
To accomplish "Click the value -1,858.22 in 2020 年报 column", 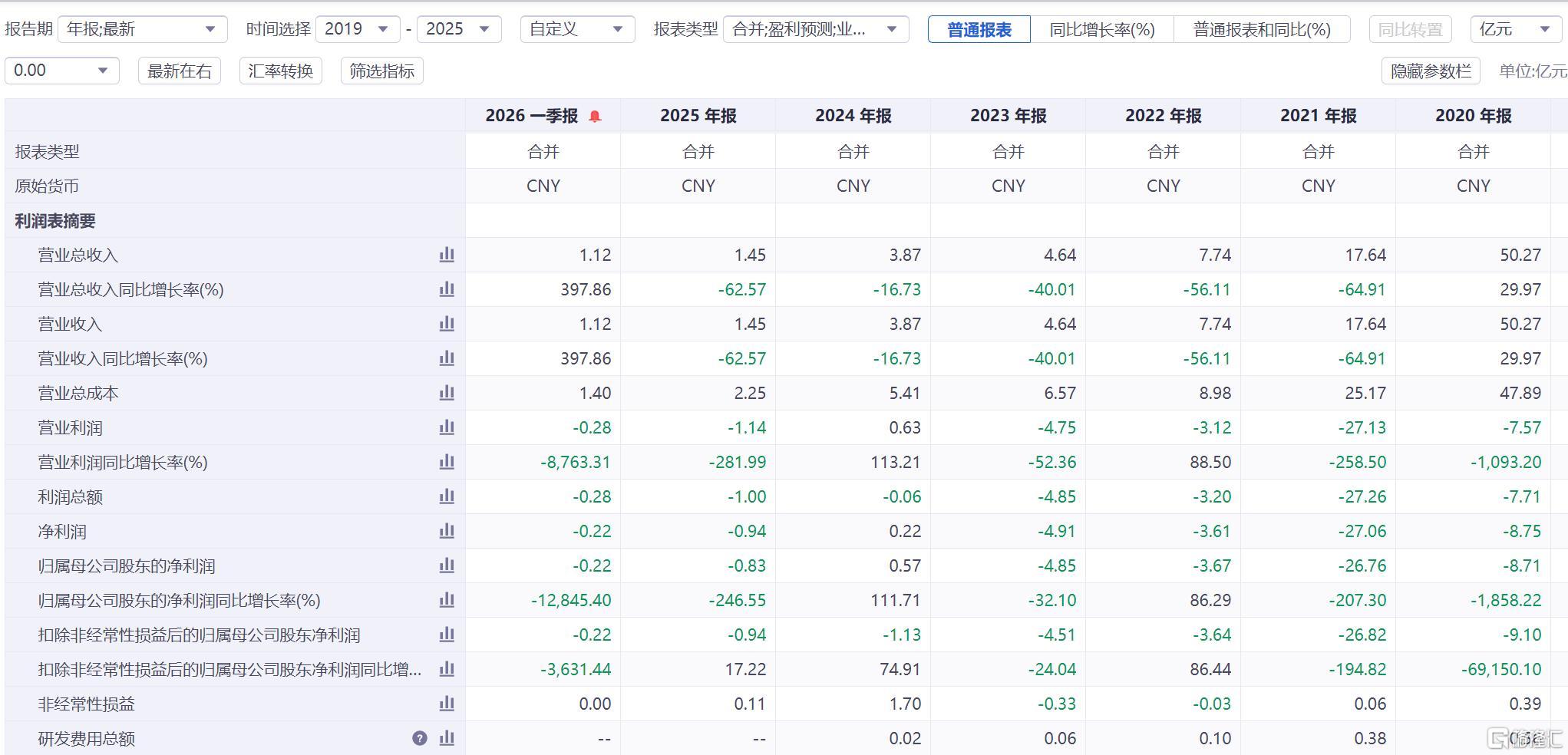I will click(x=1506, y=600).
